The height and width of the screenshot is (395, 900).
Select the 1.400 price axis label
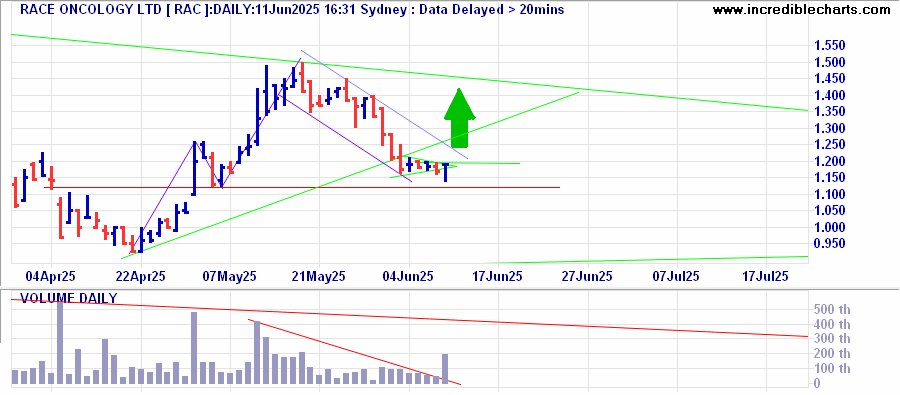coord(830,95)
